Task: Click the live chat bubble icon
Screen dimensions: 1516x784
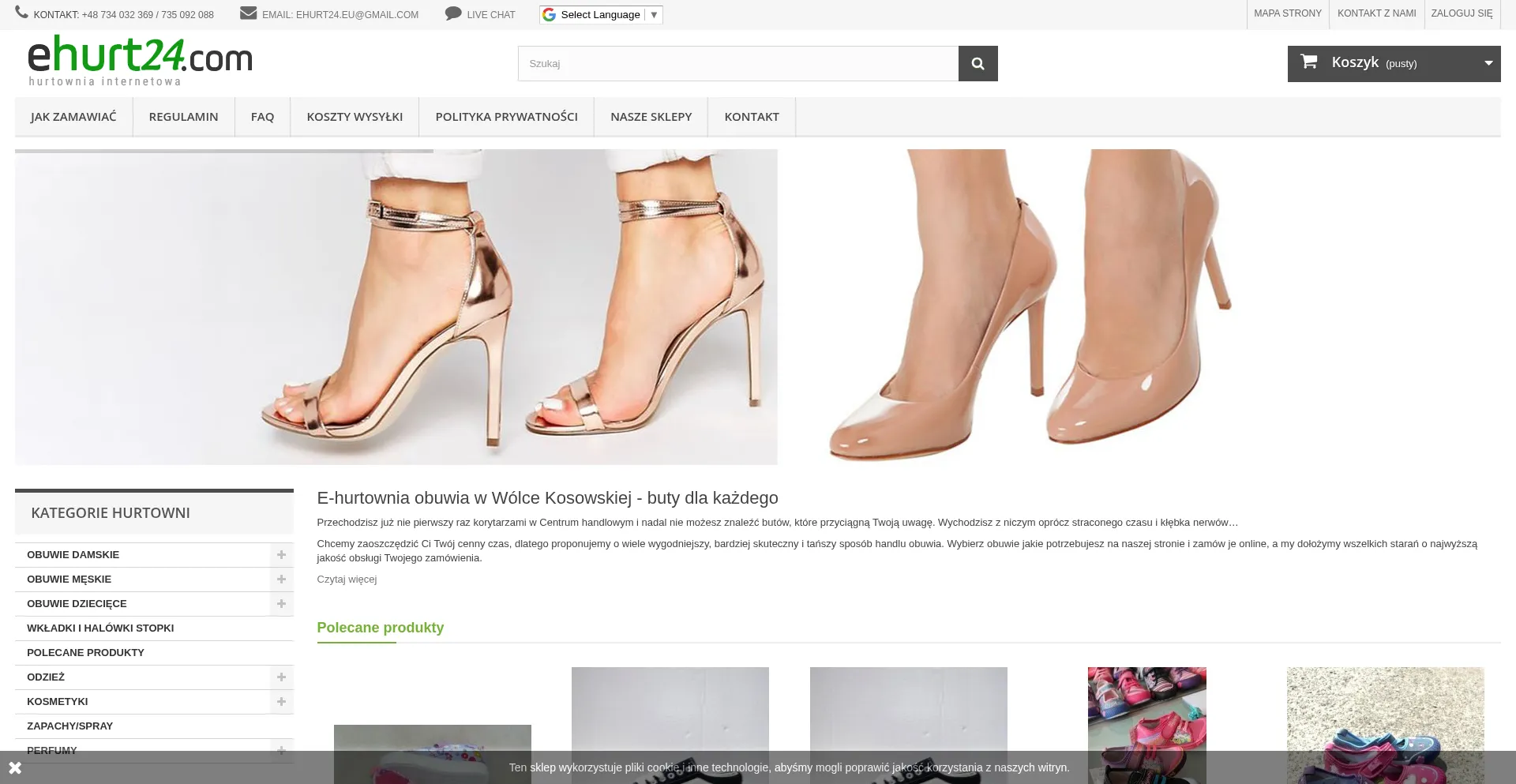Action: pos(452,13)
